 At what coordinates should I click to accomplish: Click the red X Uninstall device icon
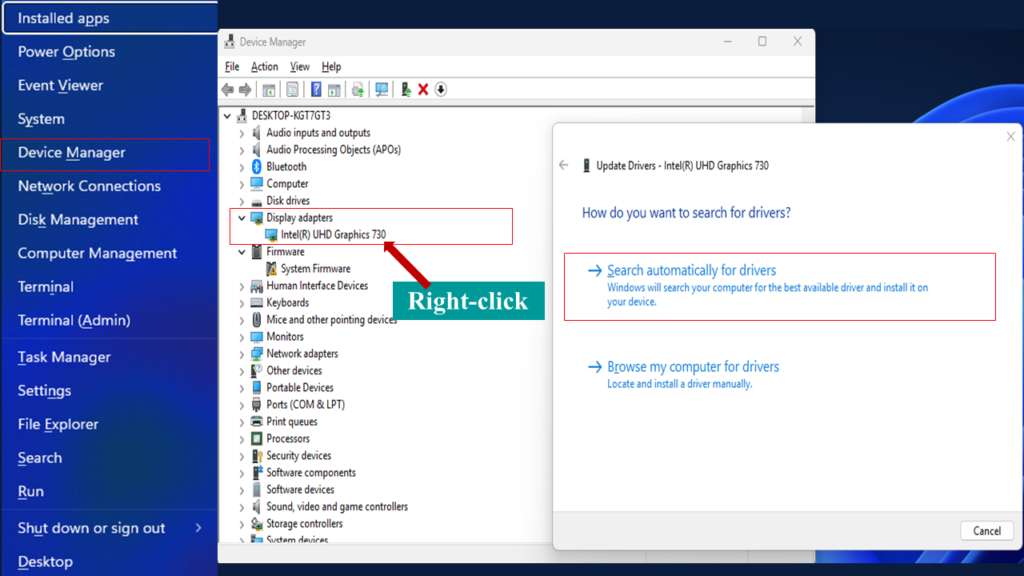click(x=423, y=89)
